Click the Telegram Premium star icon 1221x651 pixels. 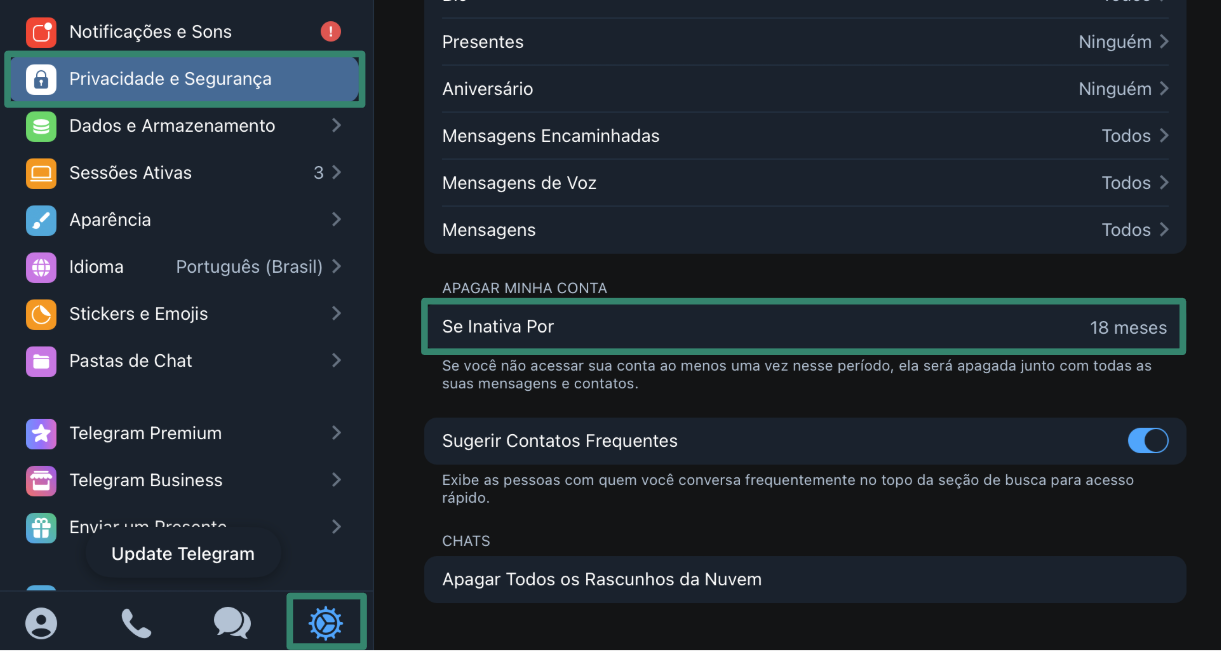click(41, 433)
